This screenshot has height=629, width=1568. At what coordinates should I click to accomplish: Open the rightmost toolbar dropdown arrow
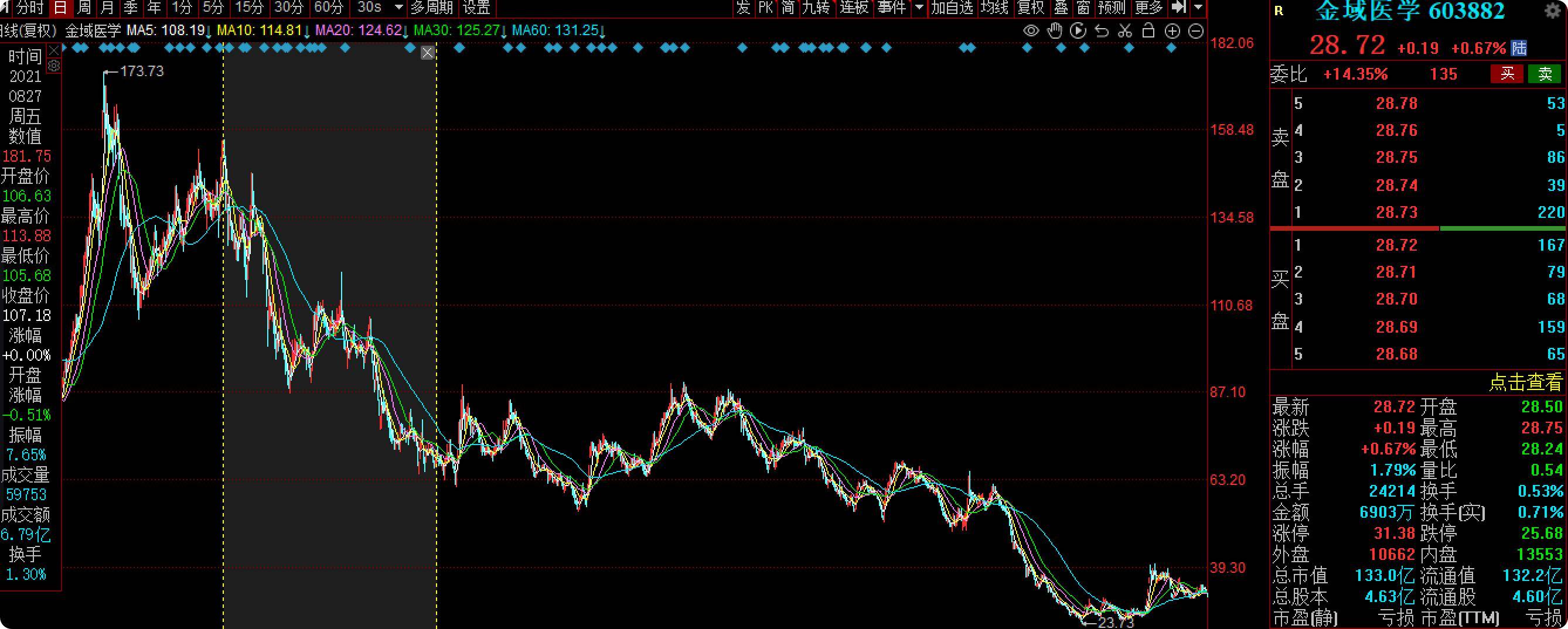[1198, 8]
